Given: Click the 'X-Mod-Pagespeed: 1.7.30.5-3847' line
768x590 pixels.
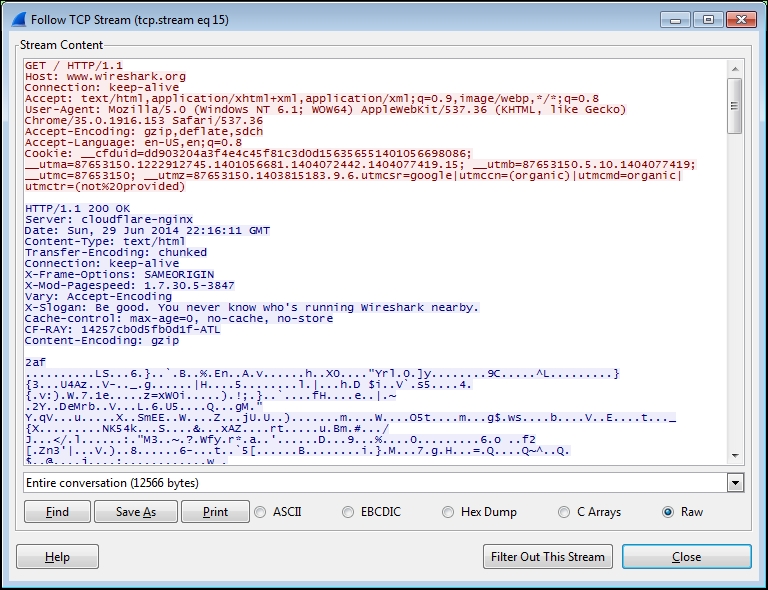Looking at the screenshot, I should pos(130,285).
